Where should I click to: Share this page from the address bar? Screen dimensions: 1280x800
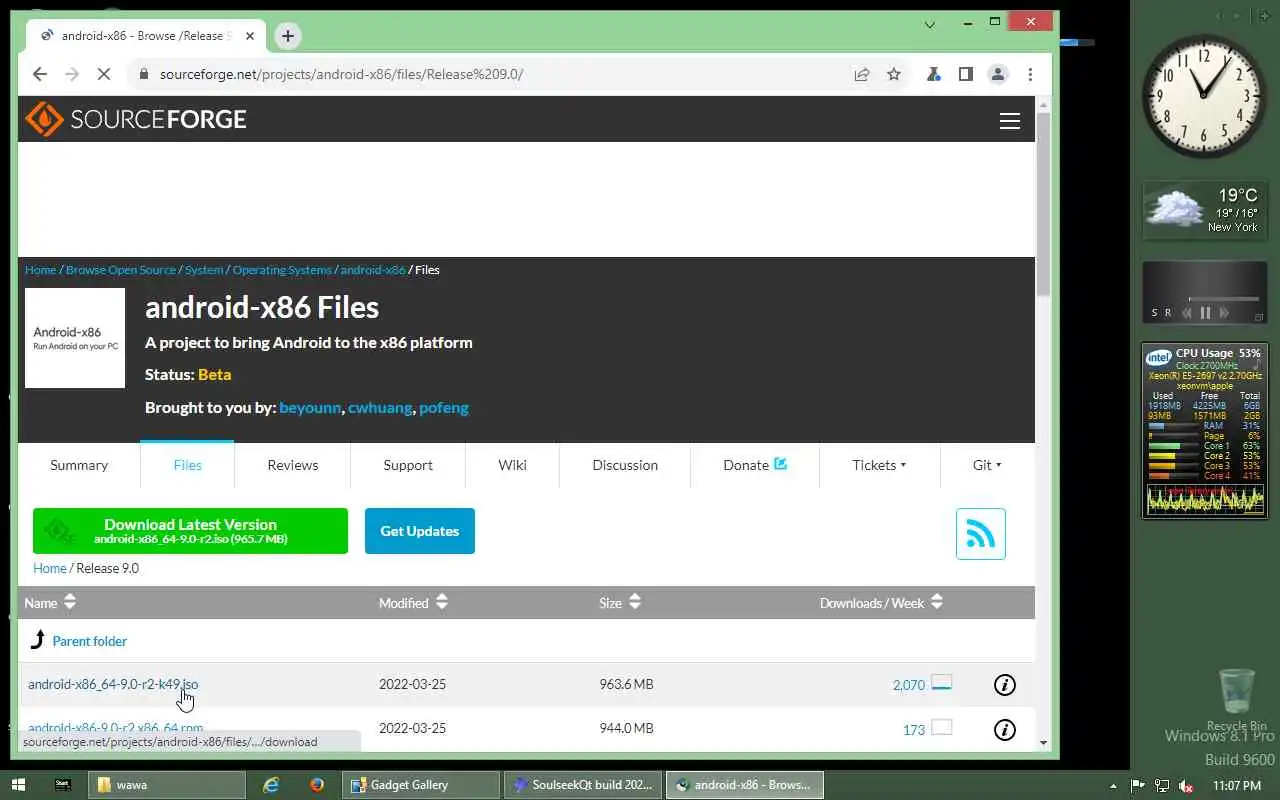861,74
